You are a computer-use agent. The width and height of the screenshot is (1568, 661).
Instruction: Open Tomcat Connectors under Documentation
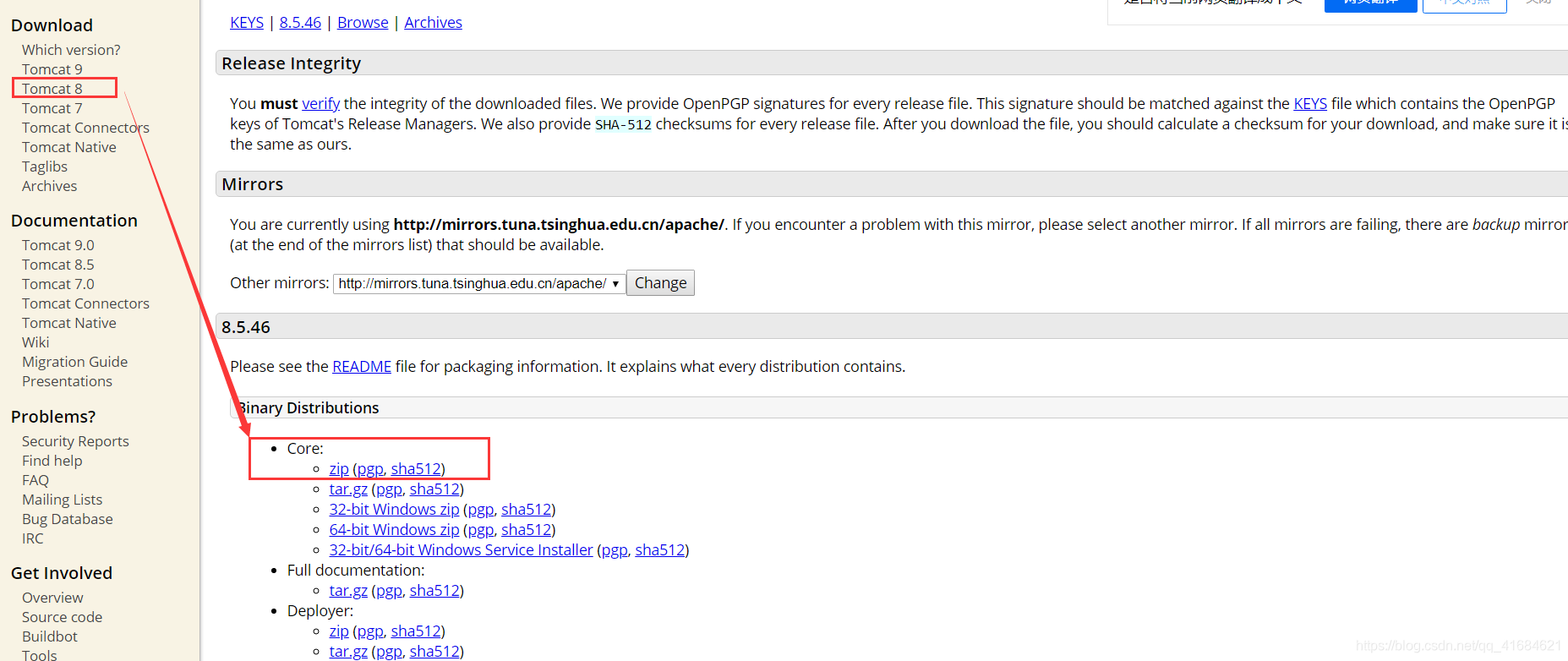click(x=85, y=303)
